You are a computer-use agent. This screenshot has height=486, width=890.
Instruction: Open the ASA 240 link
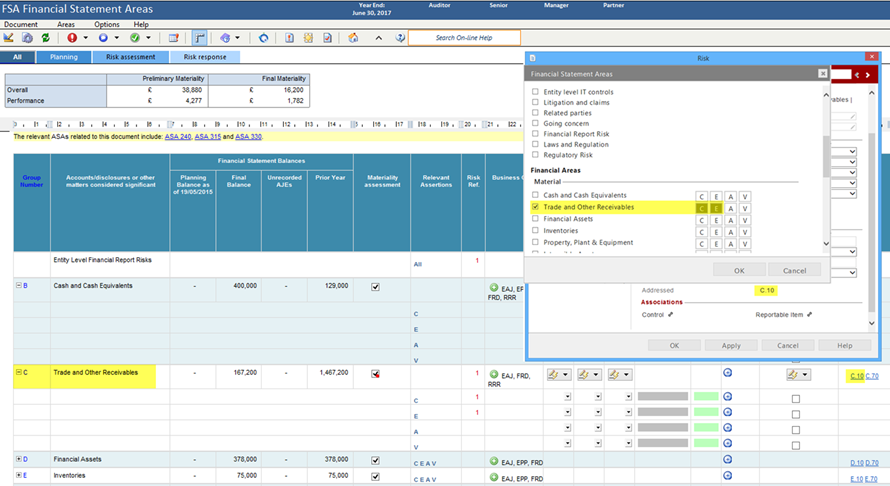point(178,136)
